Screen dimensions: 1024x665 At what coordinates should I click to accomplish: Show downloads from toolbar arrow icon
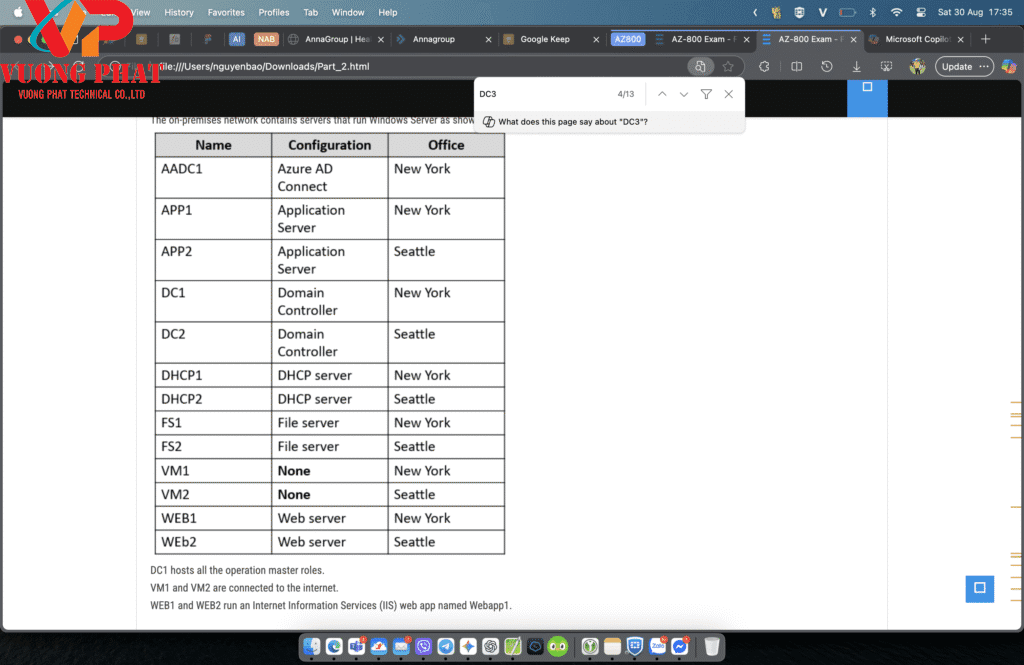click(856, 67)
